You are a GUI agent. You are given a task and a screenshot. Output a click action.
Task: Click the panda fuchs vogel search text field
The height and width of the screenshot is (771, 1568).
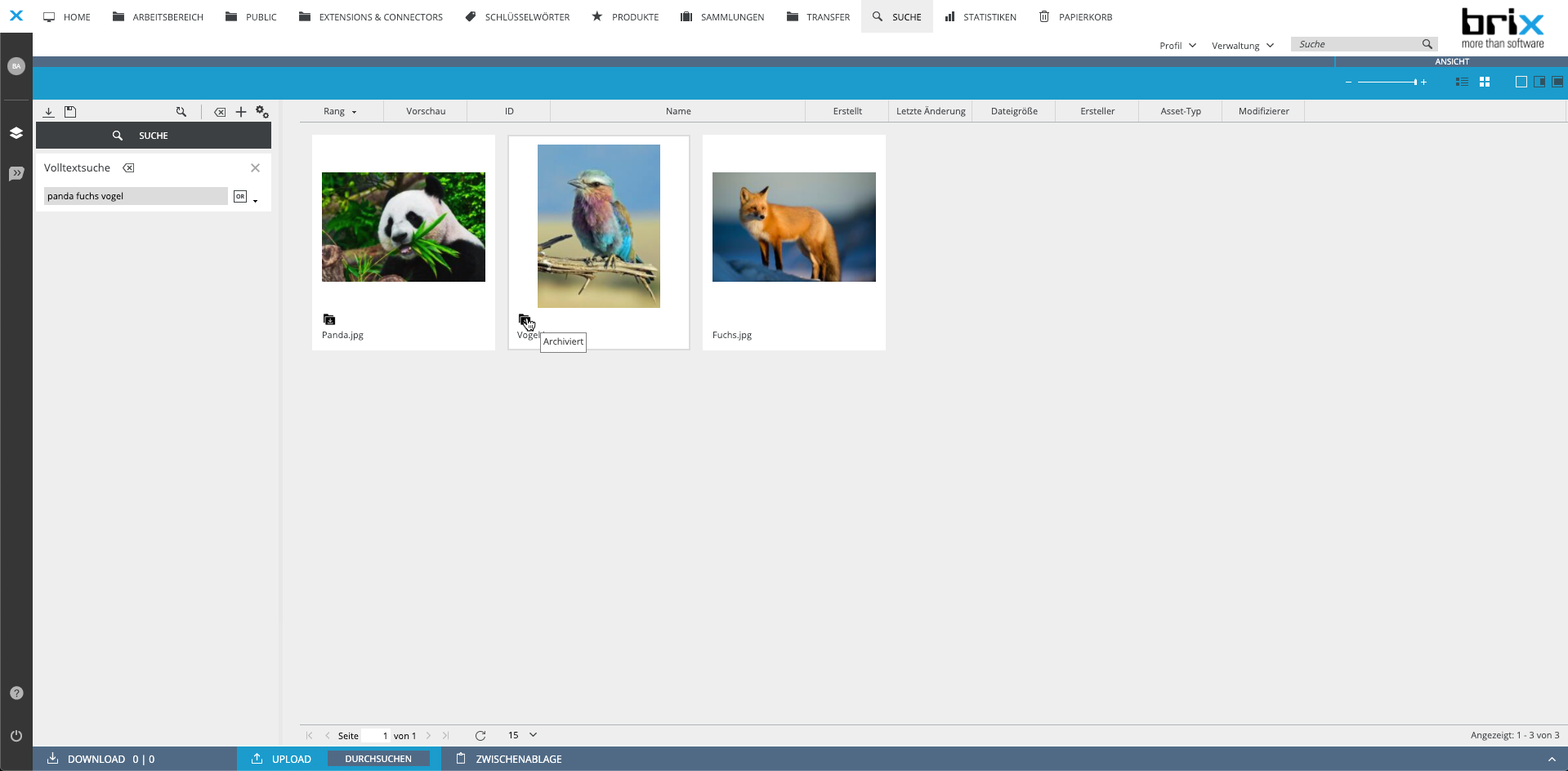tap(136, 196)
